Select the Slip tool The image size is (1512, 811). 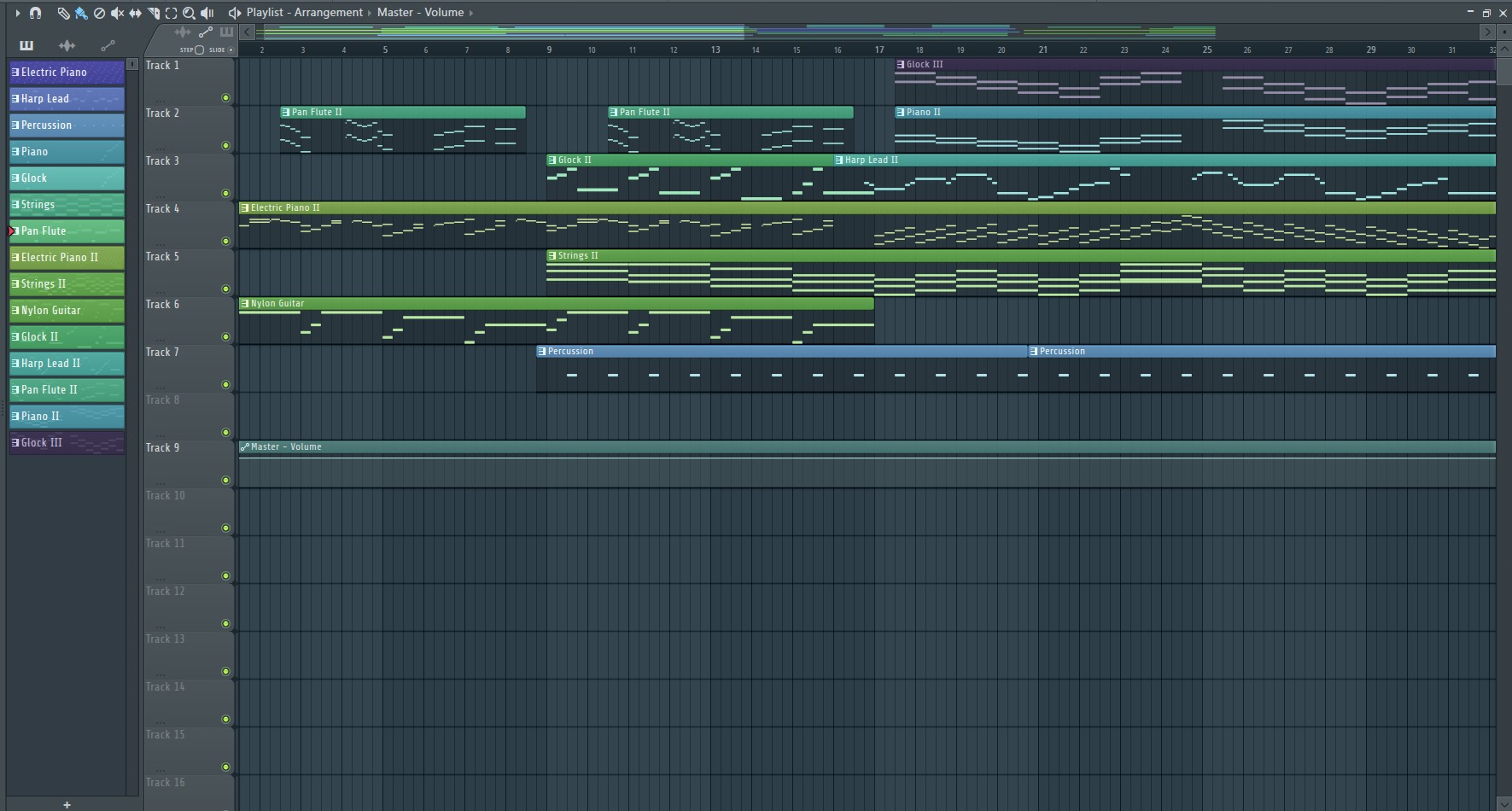point(135,13)
